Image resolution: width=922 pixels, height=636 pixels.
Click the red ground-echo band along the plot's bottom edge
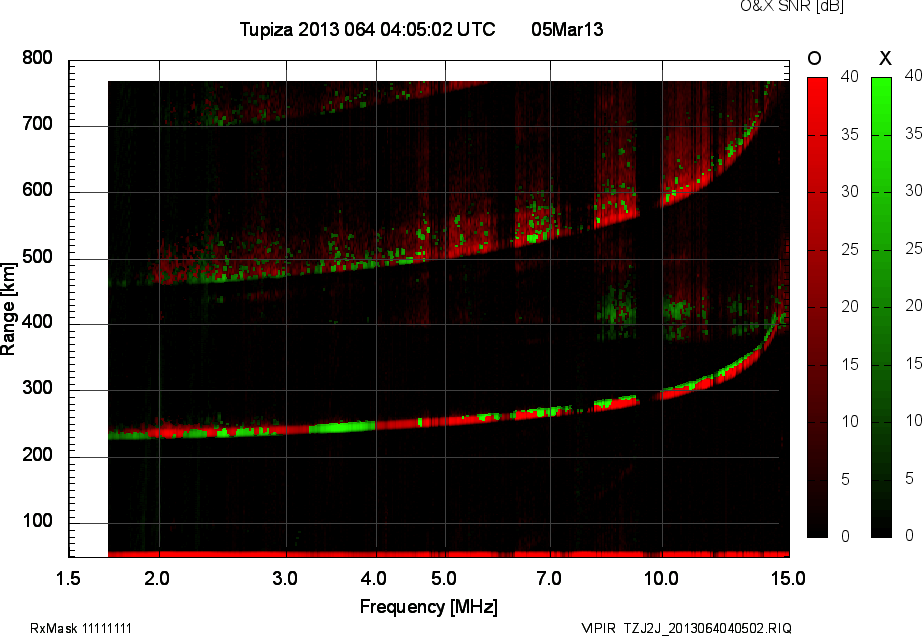(x=449, y=554)
